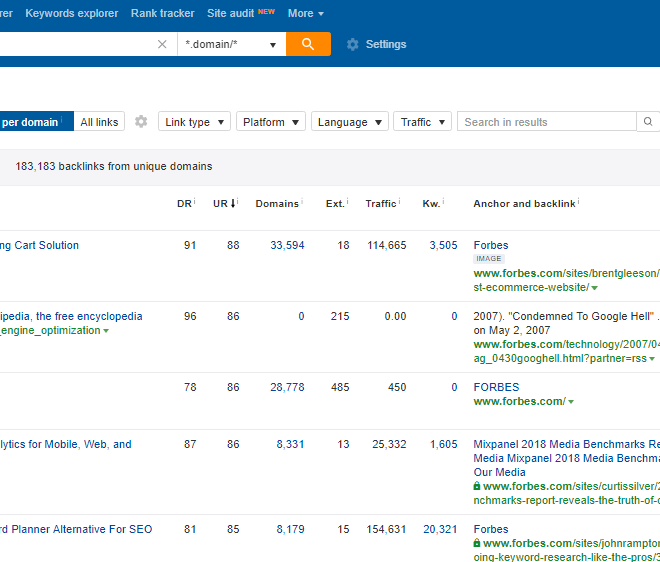Screen dimensions: 660x562
Task: Sort by the Ext. column header
Action: tap(335, 204)
